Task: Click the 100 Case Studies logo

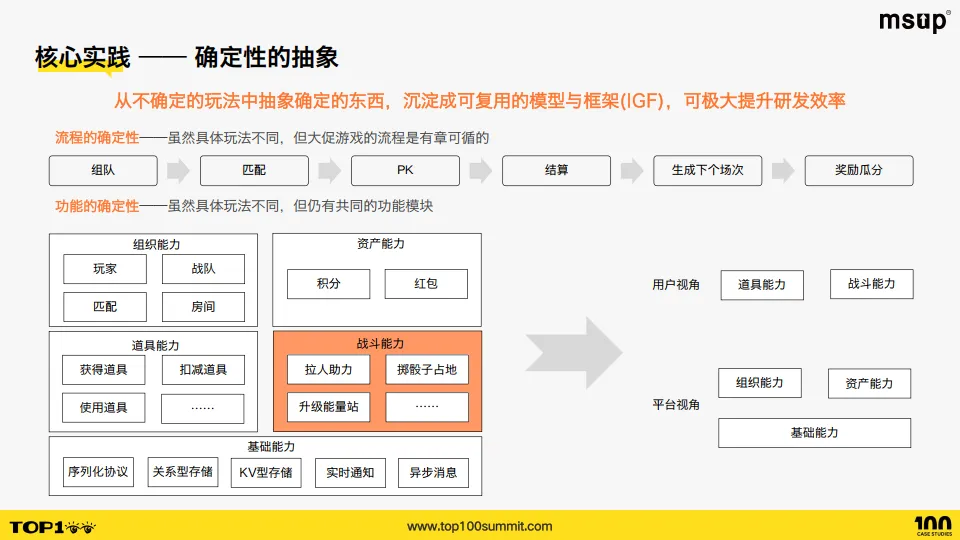Action: click(933, 526)
